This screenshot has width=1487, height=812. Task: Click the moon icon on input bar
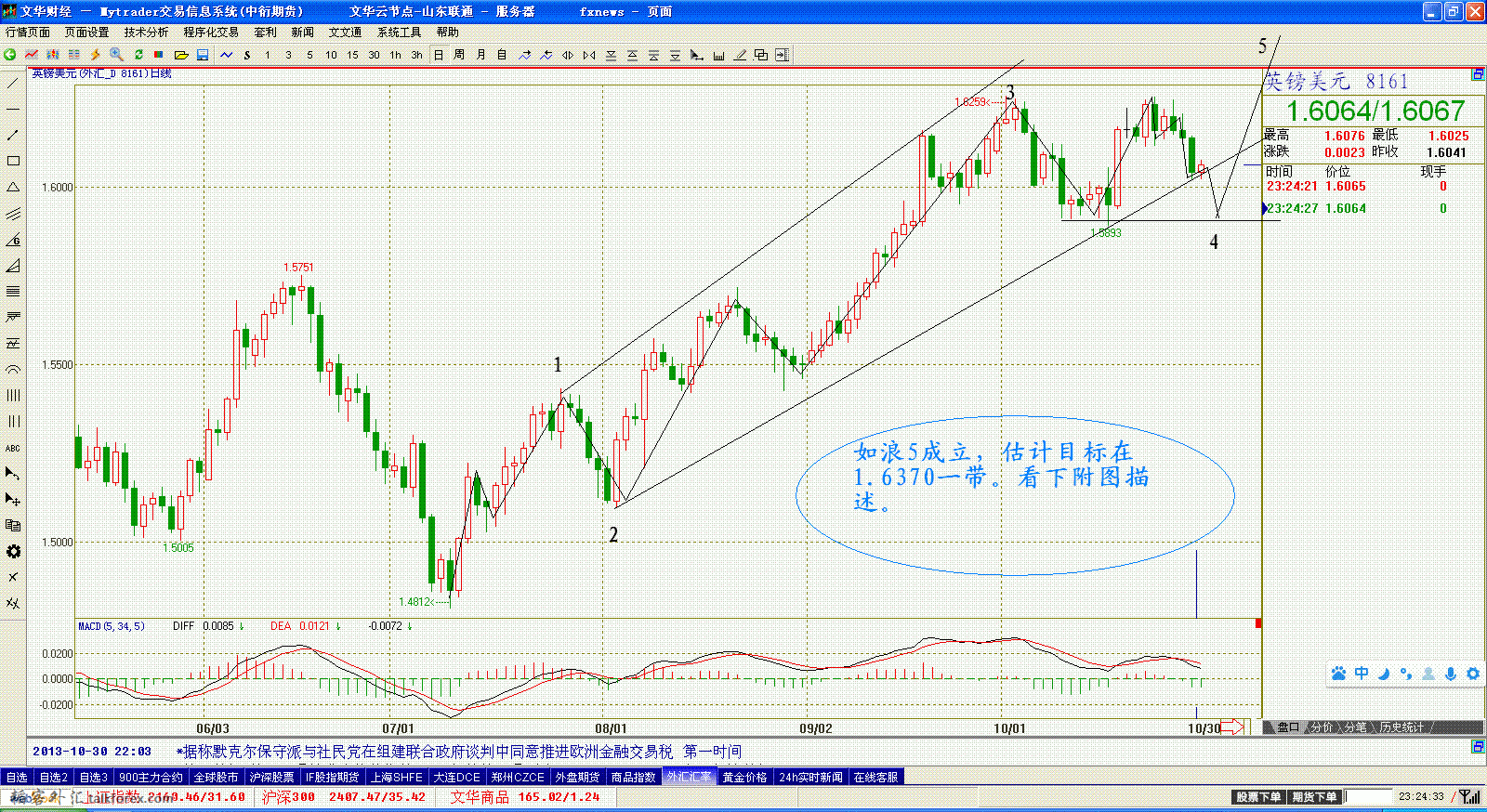pyautogui.click(x=1384, y=674)
